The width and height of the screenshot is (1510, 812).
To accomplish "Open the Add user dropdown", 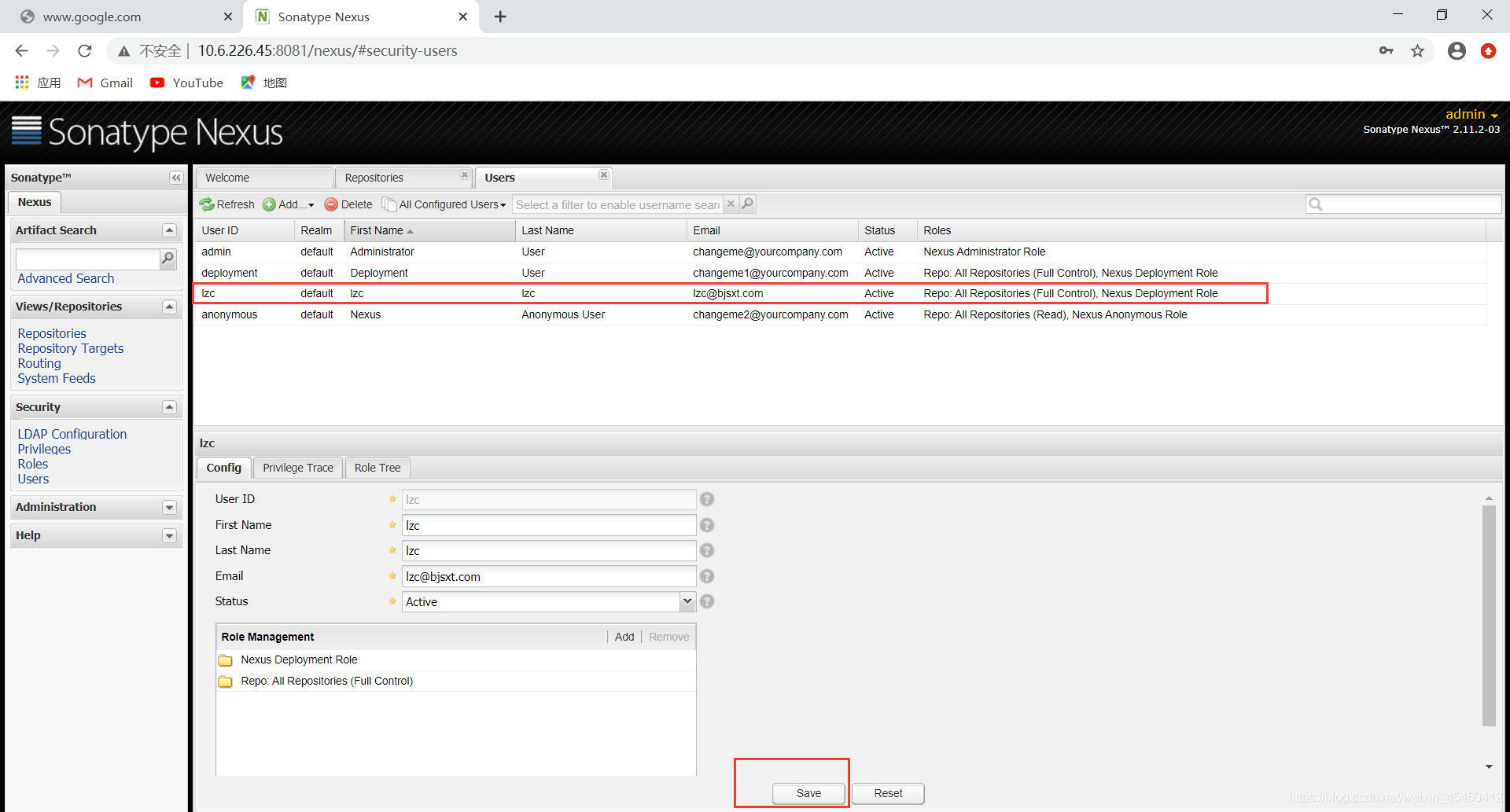I will [x=289, y=204].
